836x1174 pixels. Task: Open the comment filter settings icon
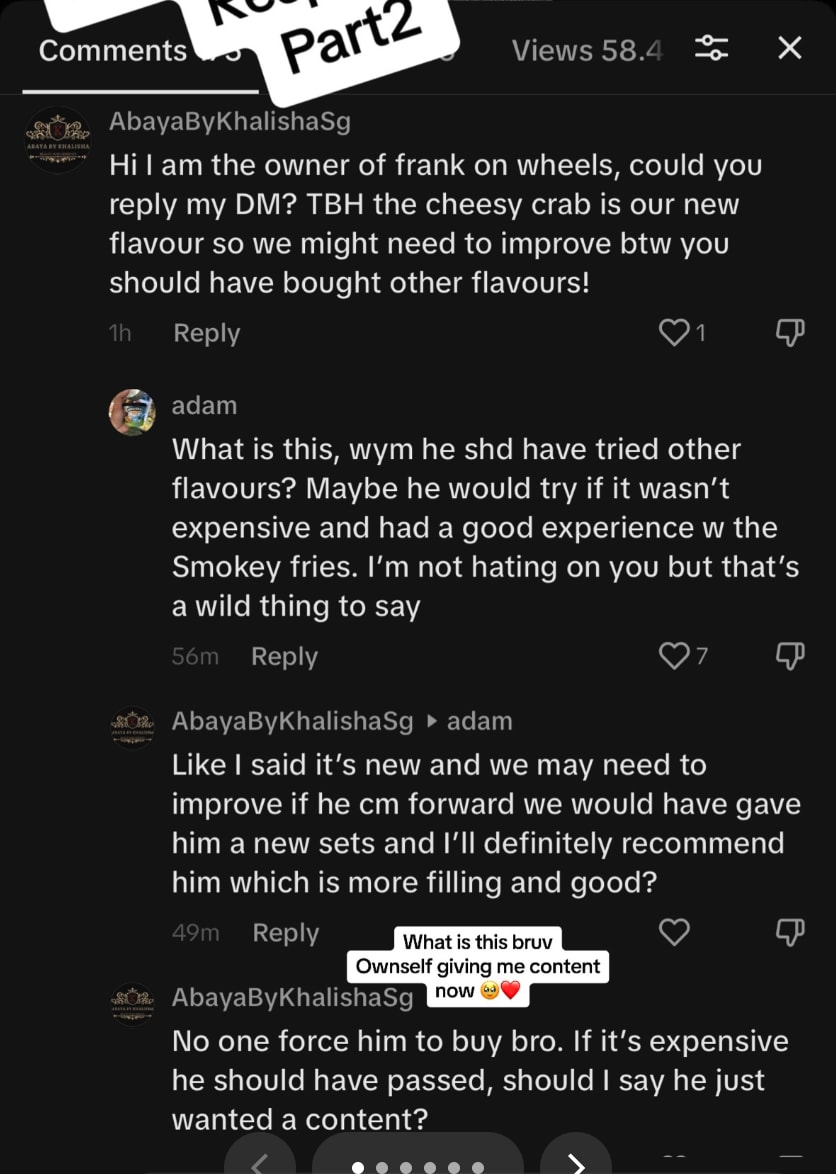[712, 48]
